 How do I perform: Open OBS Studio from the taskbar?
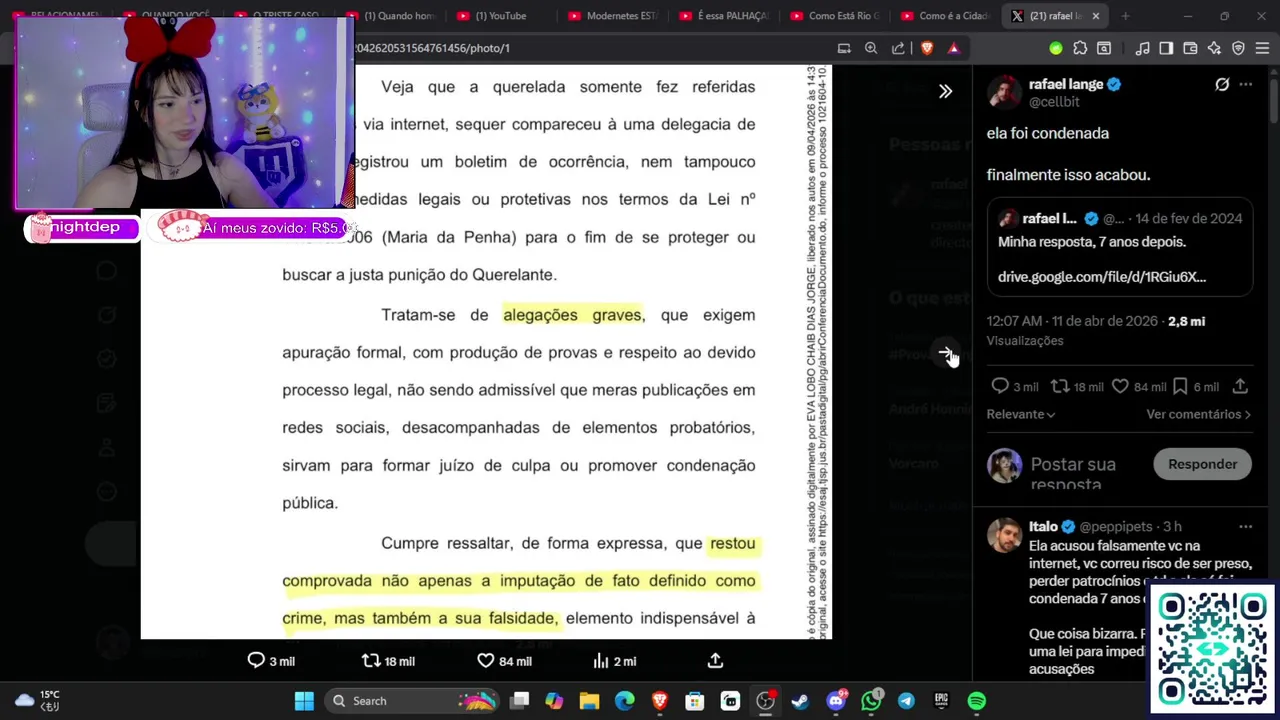click(x=765, y=701)
